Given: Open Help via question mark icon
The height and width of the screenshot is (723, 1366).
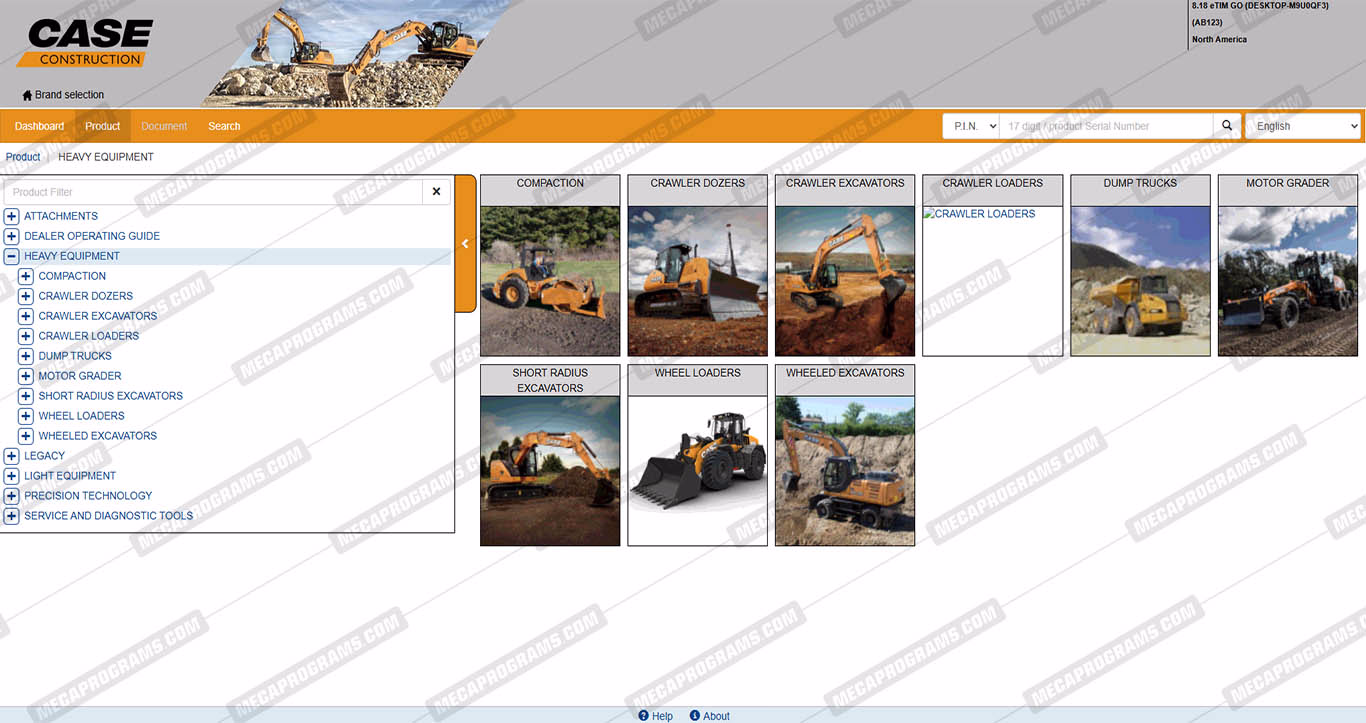Looking at the screenshot, I should (644, 716).
